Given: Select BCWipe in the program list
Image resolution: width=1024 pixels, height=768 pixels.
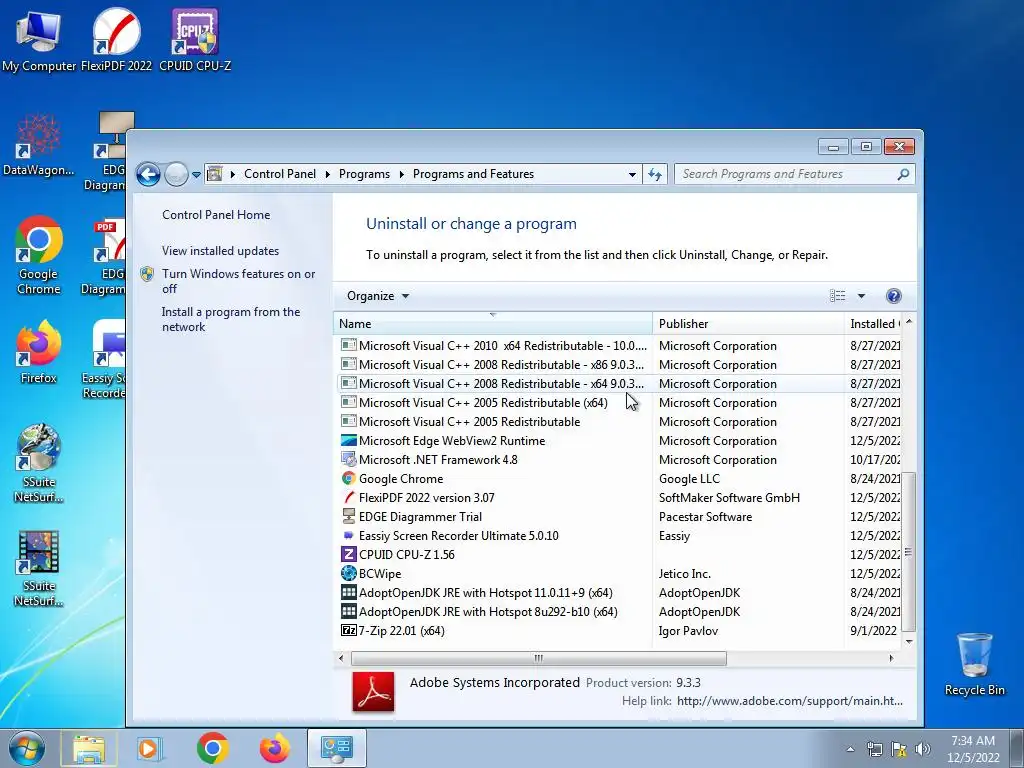Looking at the screenshot, I should click(618, 573).
